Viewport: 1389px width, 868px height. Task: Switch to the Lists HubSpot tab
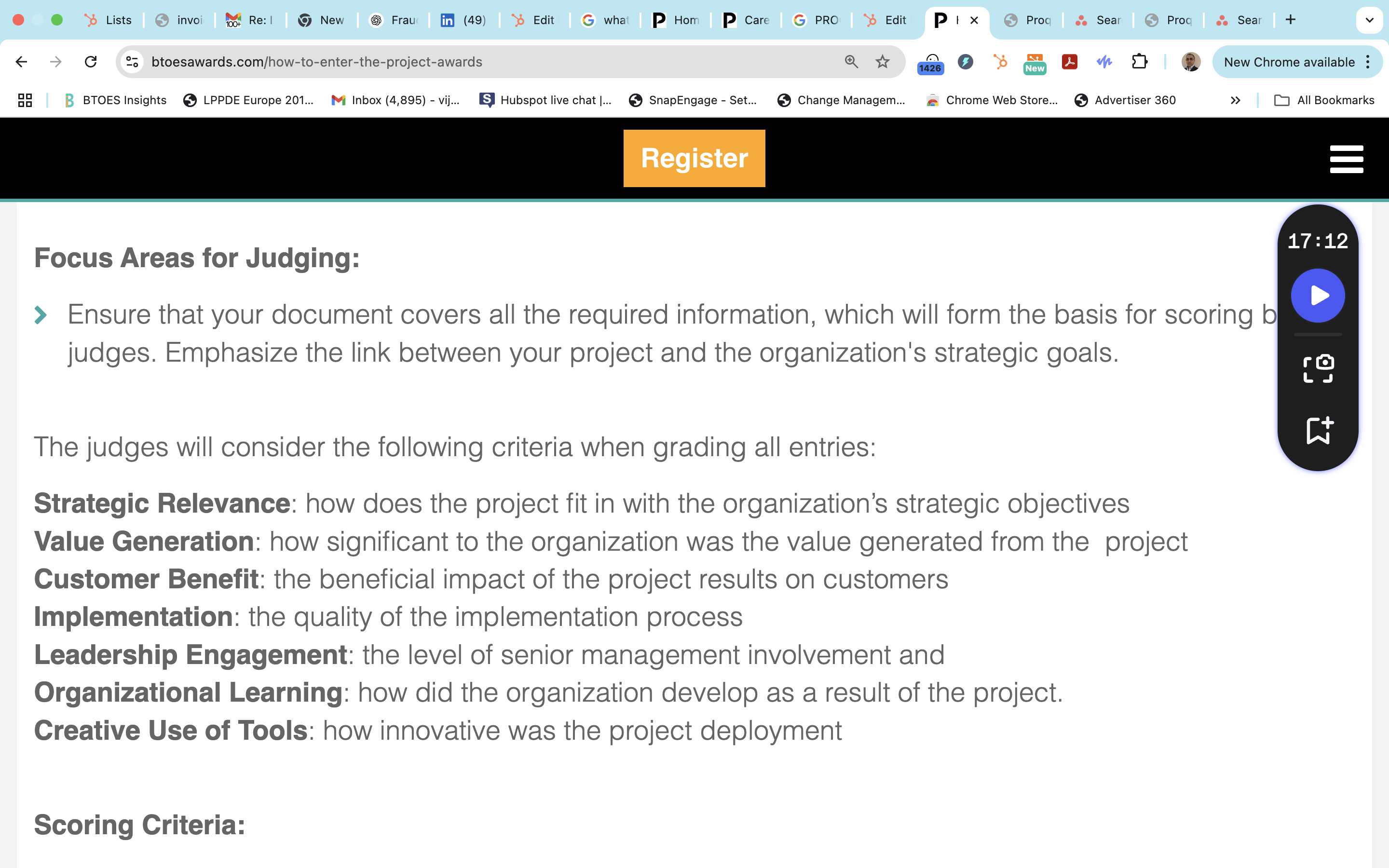(109, 20)
